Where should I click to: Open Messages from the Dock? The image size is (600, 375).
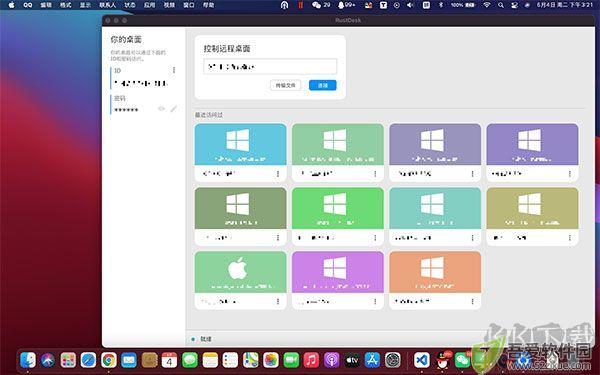pyautogui.click(x=190, y=360)
